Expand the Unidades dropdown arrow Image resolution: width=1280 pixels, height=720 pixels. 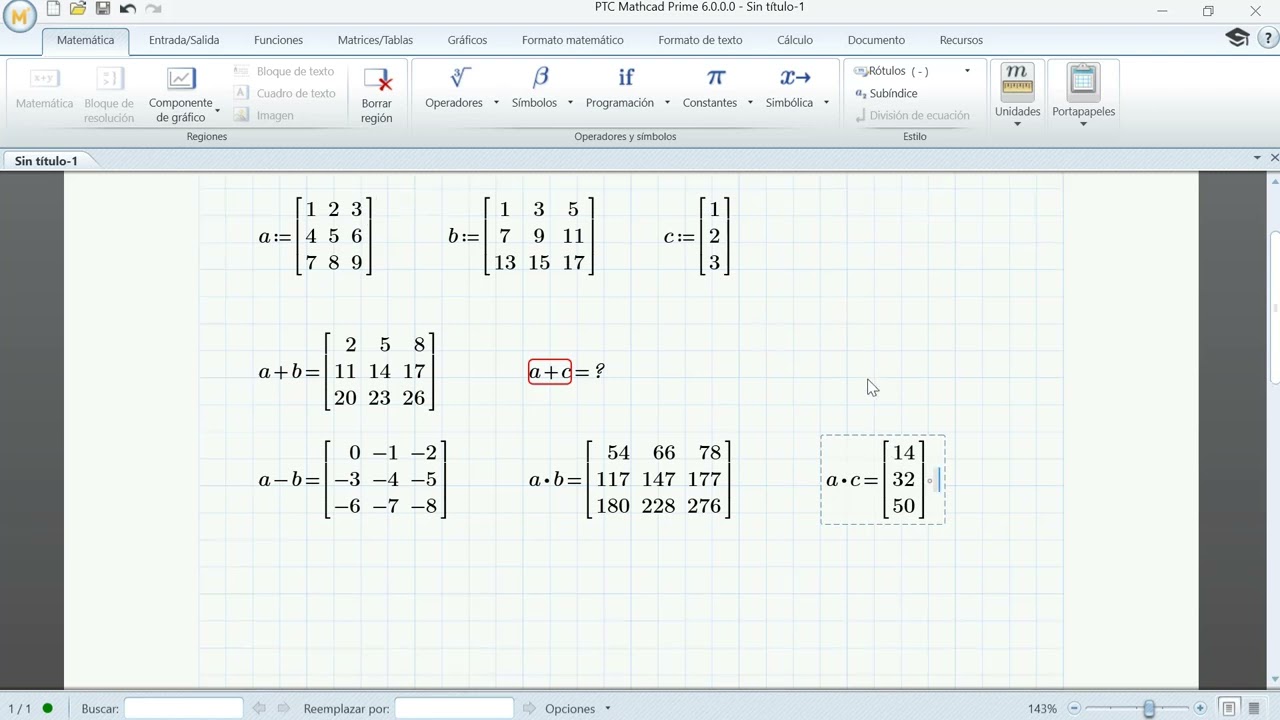(x=1017, y=124)
